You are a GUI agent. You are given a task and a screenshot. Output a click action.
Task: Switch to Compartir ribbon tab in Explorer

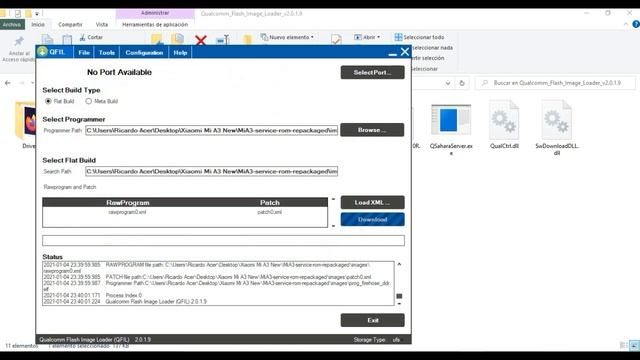[70, 24]
